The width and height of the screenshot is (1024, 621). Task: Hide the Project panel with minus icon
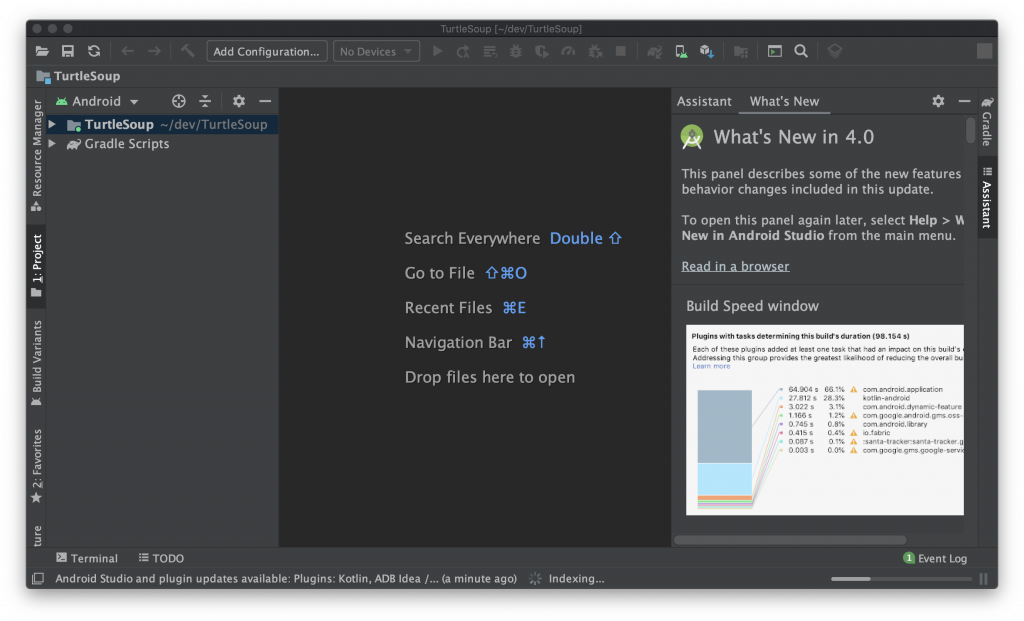point(265,101)
